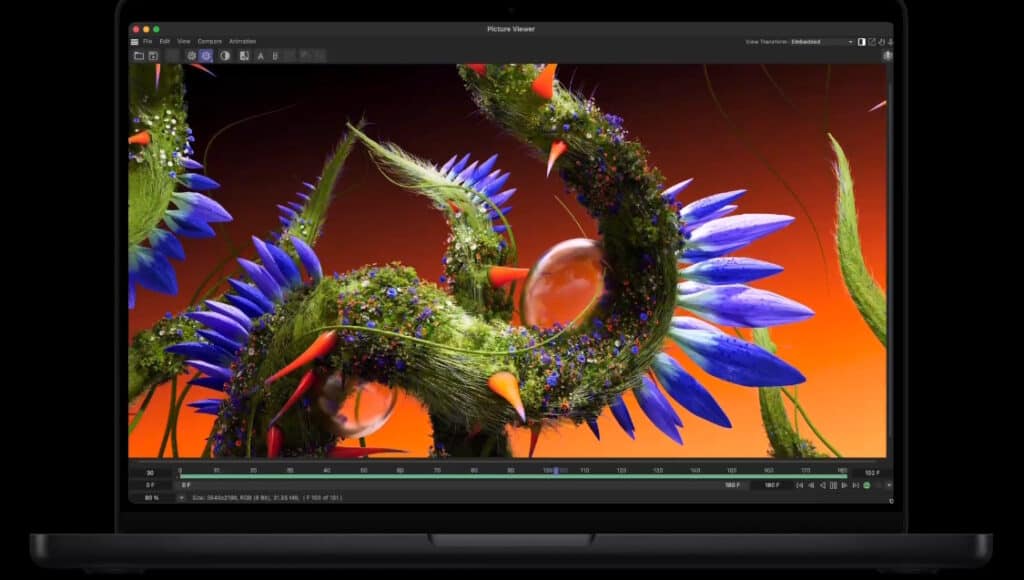Toggle the A/B split compare icon
The height and width of the screenshot is (580, 1024).
(x=244, y=56)
